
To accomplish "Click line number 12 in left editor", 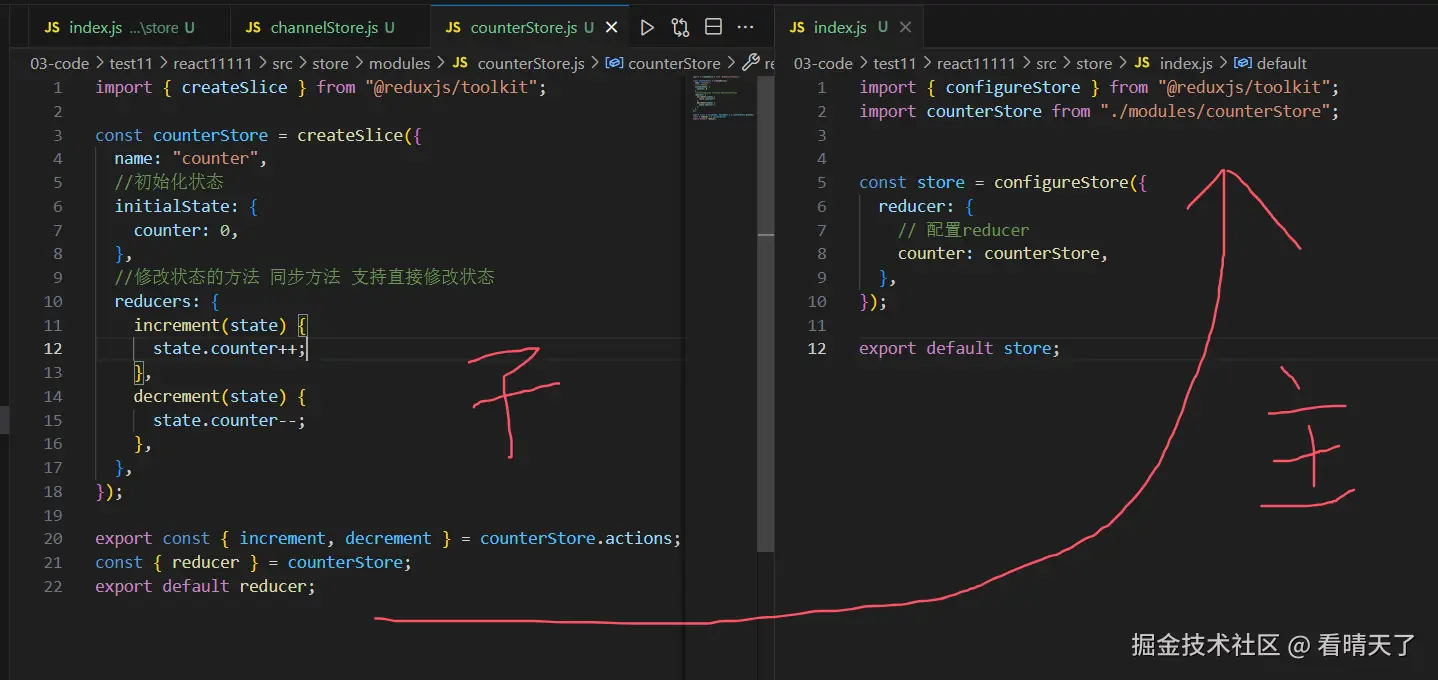I will tap(53, 348).
